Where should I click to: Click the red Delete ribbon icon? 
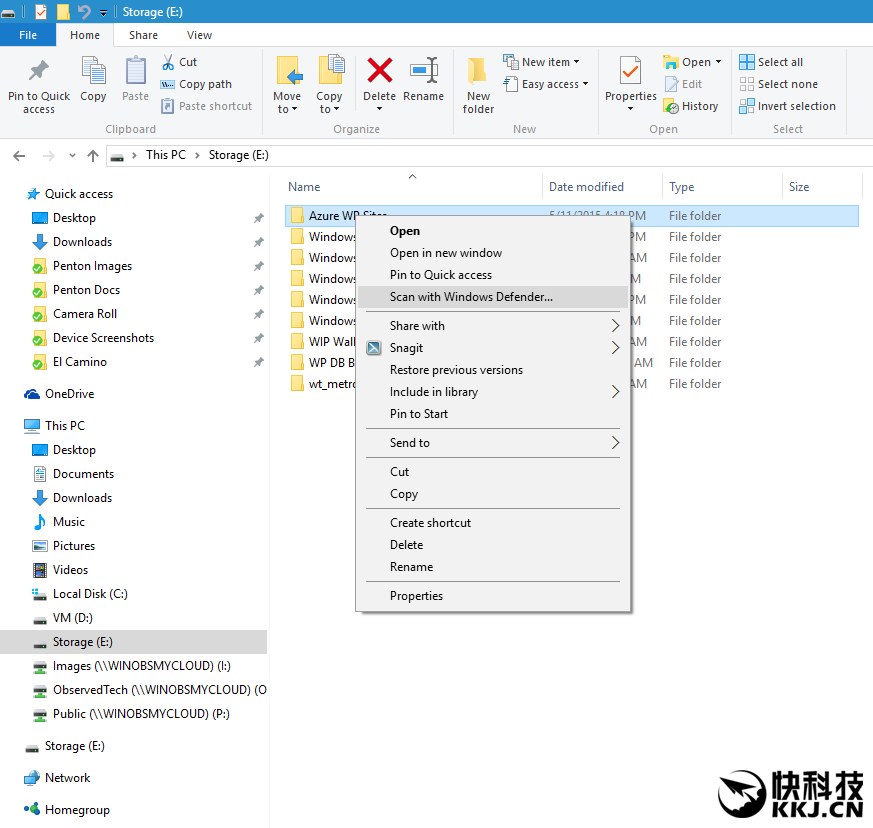click(380, 71)
